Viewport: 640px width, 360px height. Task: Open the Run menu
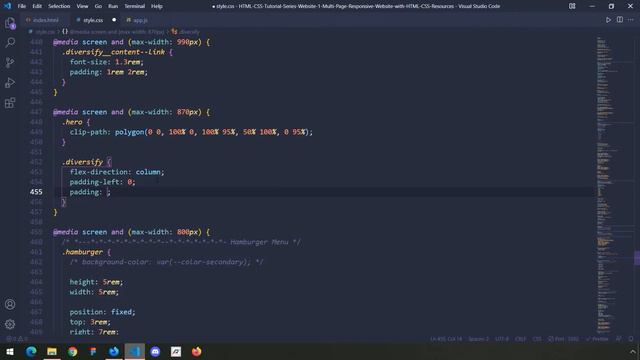coord(113,6)
